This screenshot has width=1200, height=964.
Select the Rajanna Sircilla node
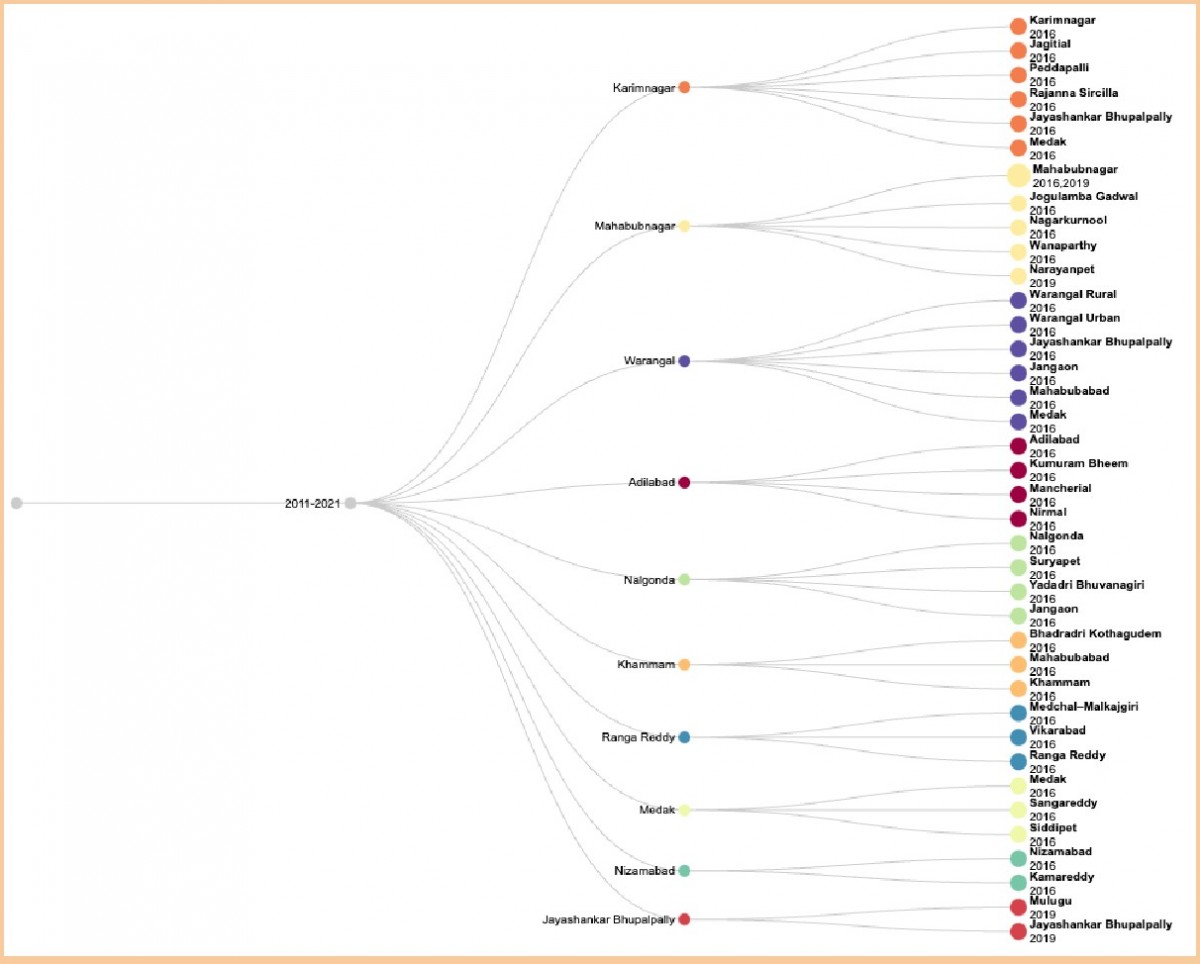point(1018,99)
